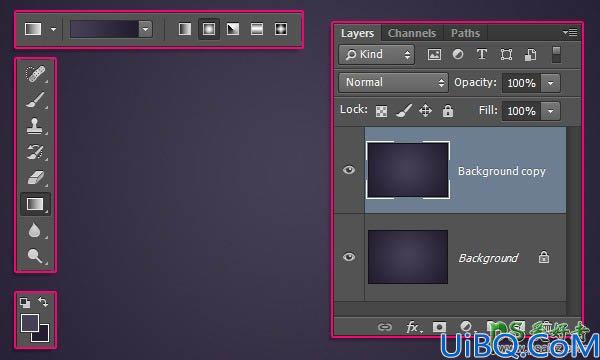Select the Eraser tool

[x=35, y=178]
